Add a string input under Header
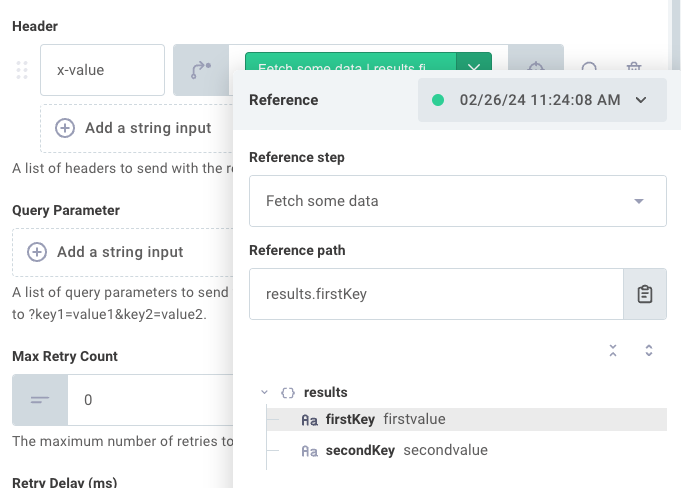Screen dimensions: 681x488 137,128
